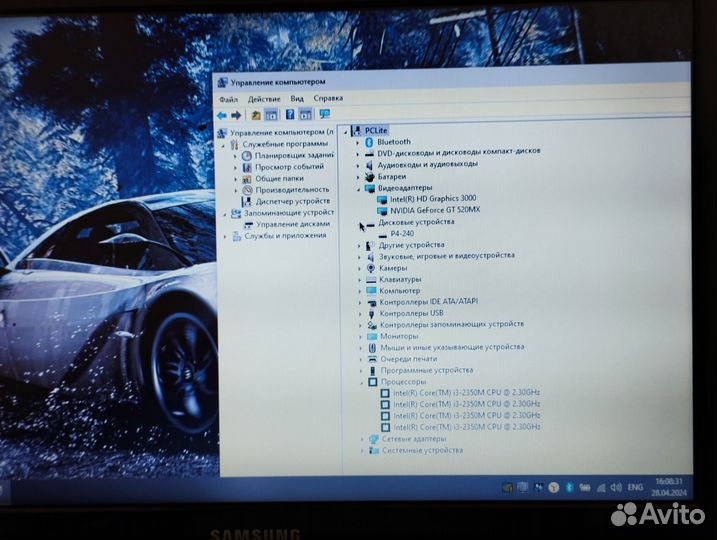Click the Back arrow toolbar icon

pyautogui.click(x=222, y=116)
